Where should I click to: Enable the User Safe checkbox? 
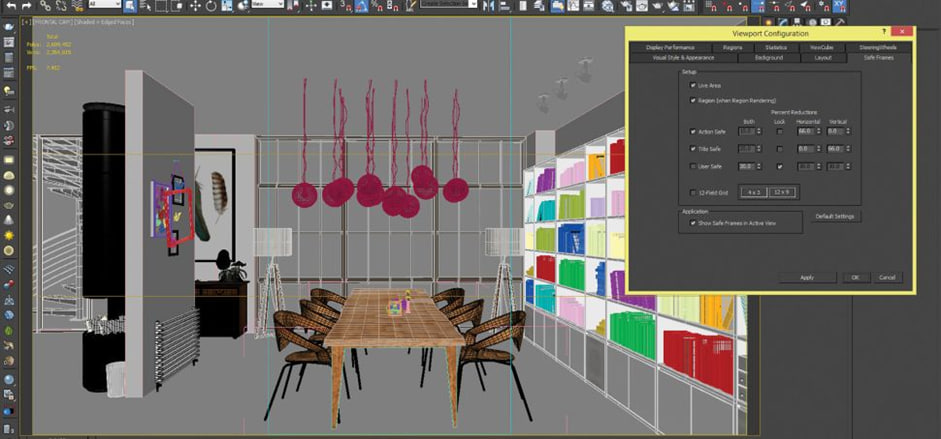693,165
